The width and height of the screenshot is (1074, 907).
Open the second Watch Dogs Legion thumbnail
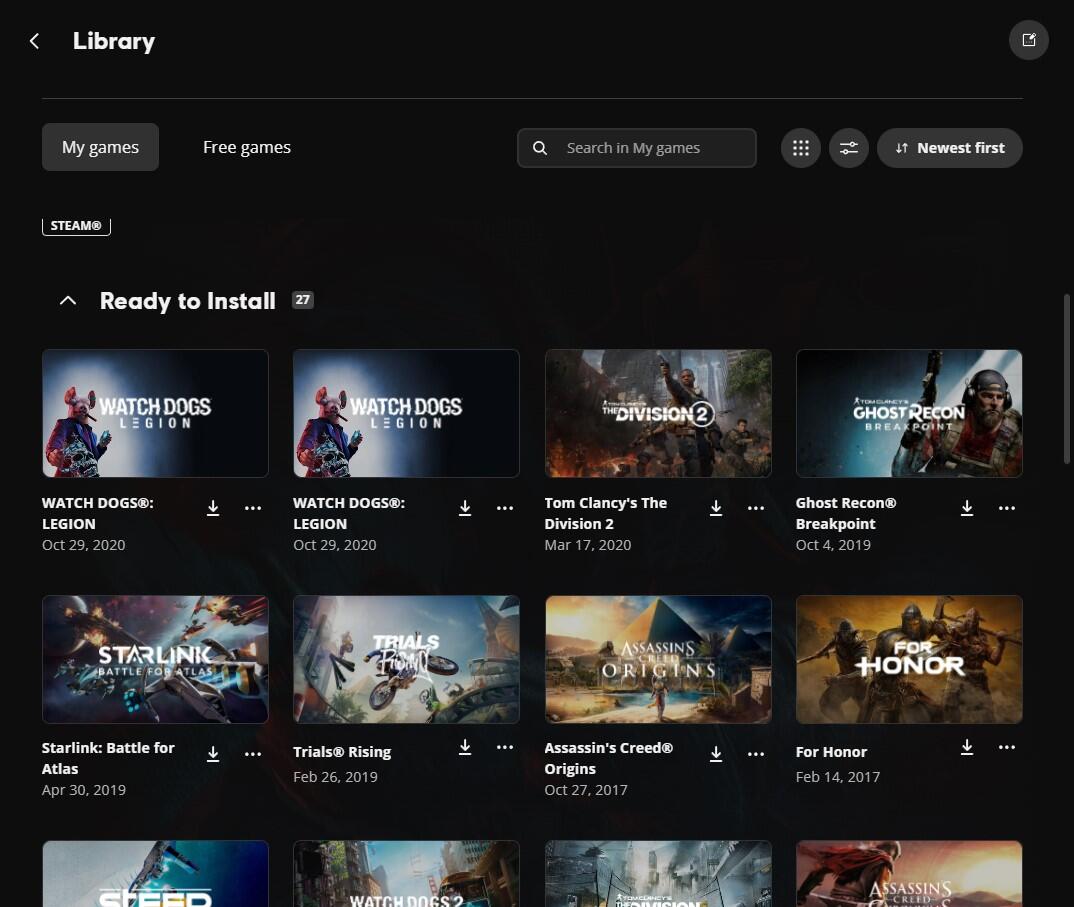click(x=406, y=413)
